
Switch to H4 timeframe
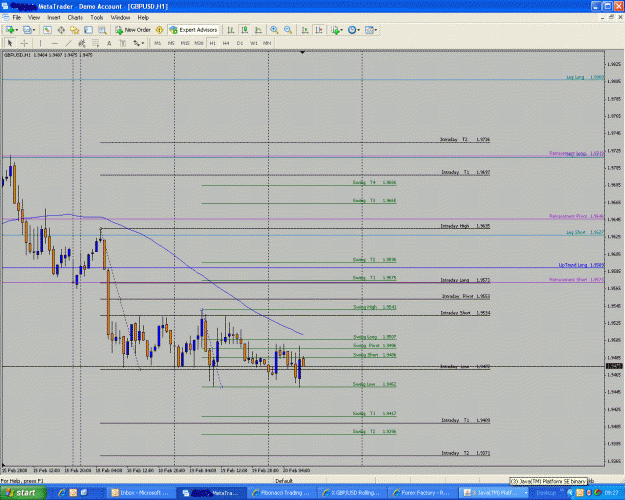[226, 43]
